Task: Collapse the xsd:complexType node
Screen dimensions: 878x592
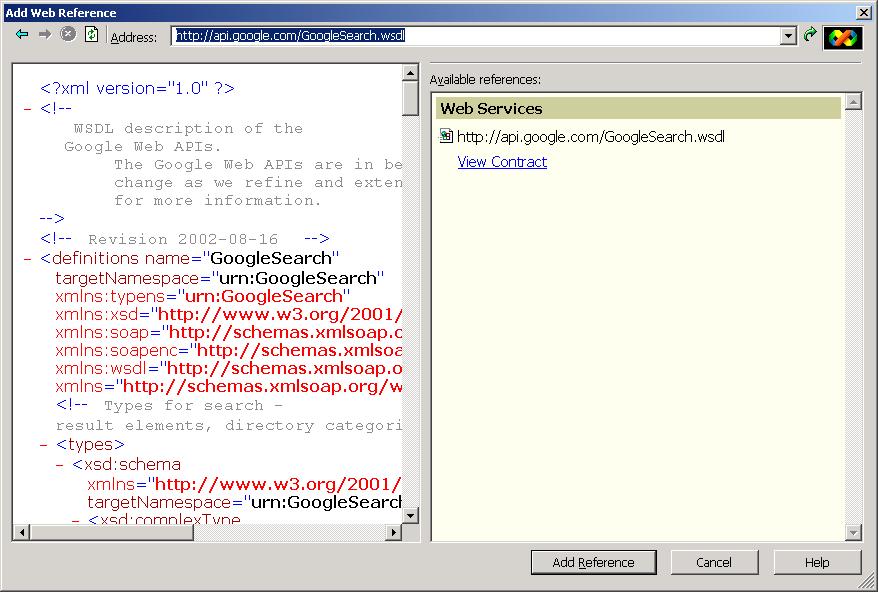Action: click(75, 520)
